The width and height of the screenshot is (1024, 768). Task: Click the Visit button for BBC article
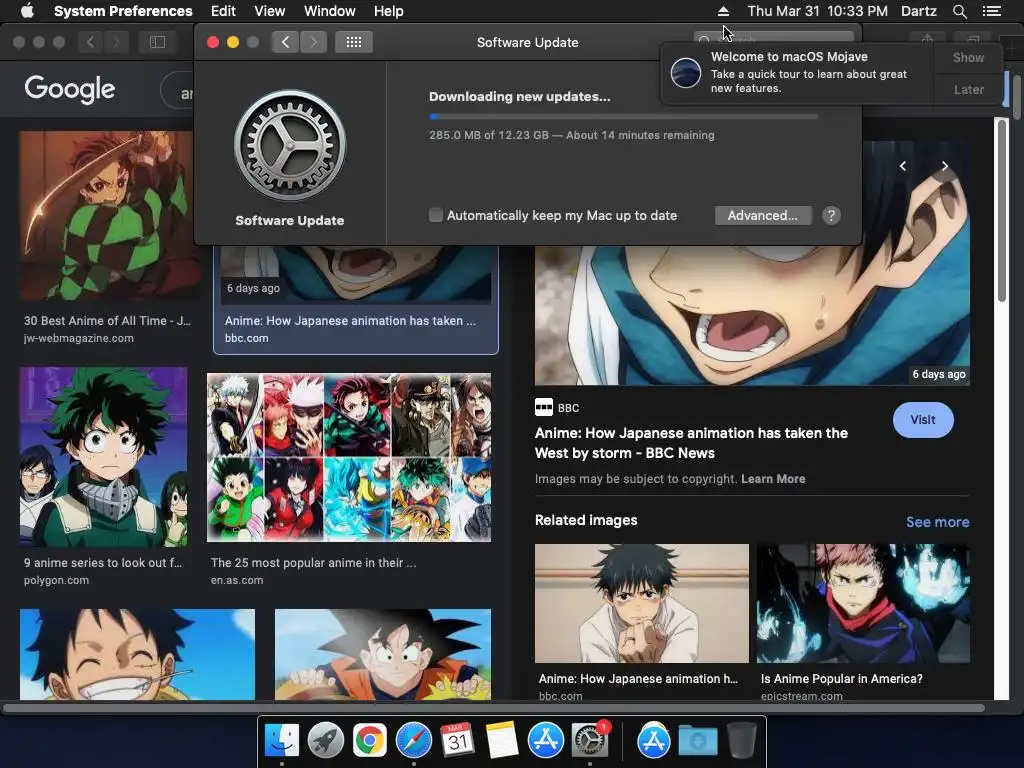tap(923, 420)
